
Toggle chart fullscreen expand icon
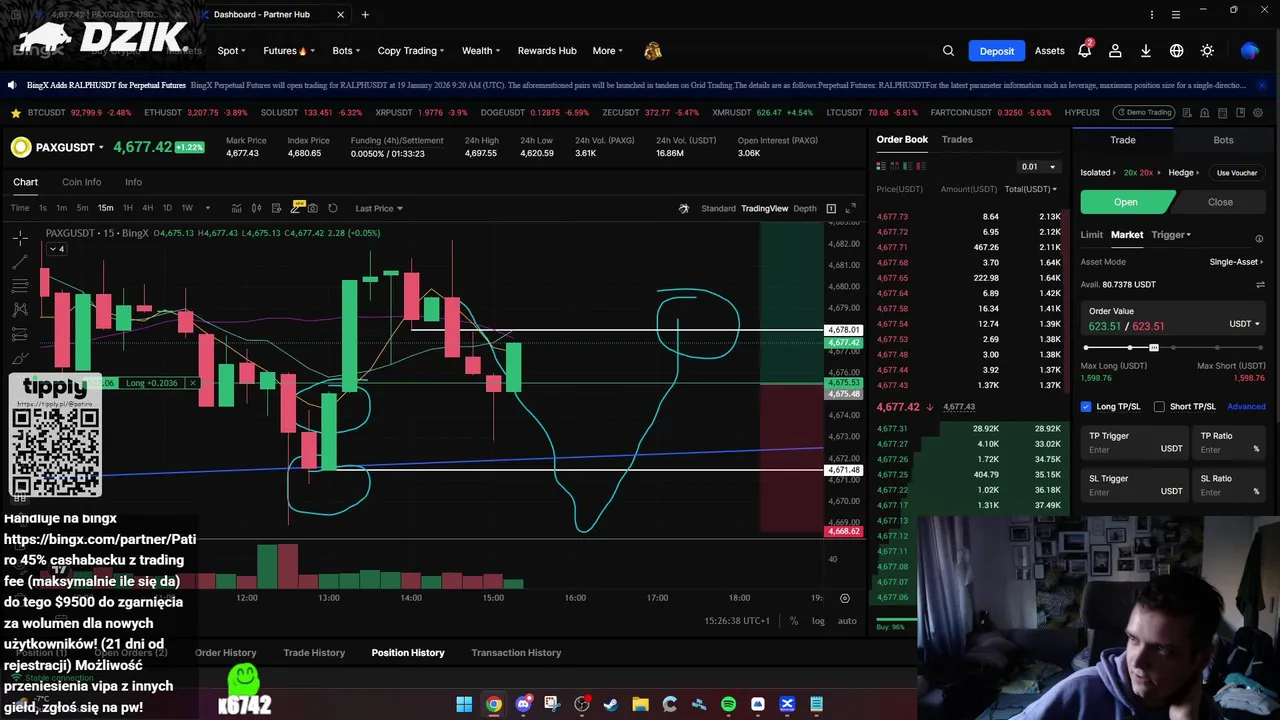click(x=851, y=208)
